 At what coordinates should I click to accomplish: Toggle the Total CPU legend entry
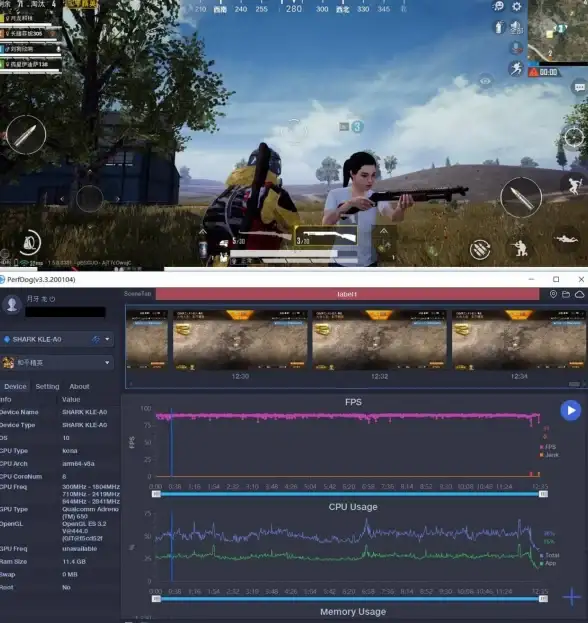[550, 555]
